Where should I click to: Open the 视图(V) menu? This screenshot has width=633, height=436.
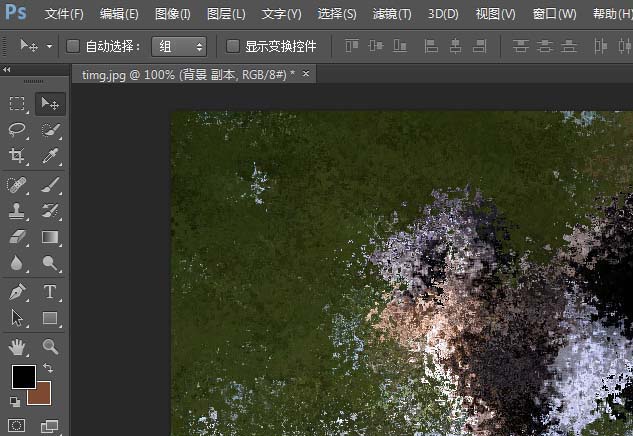pos(495,14)
